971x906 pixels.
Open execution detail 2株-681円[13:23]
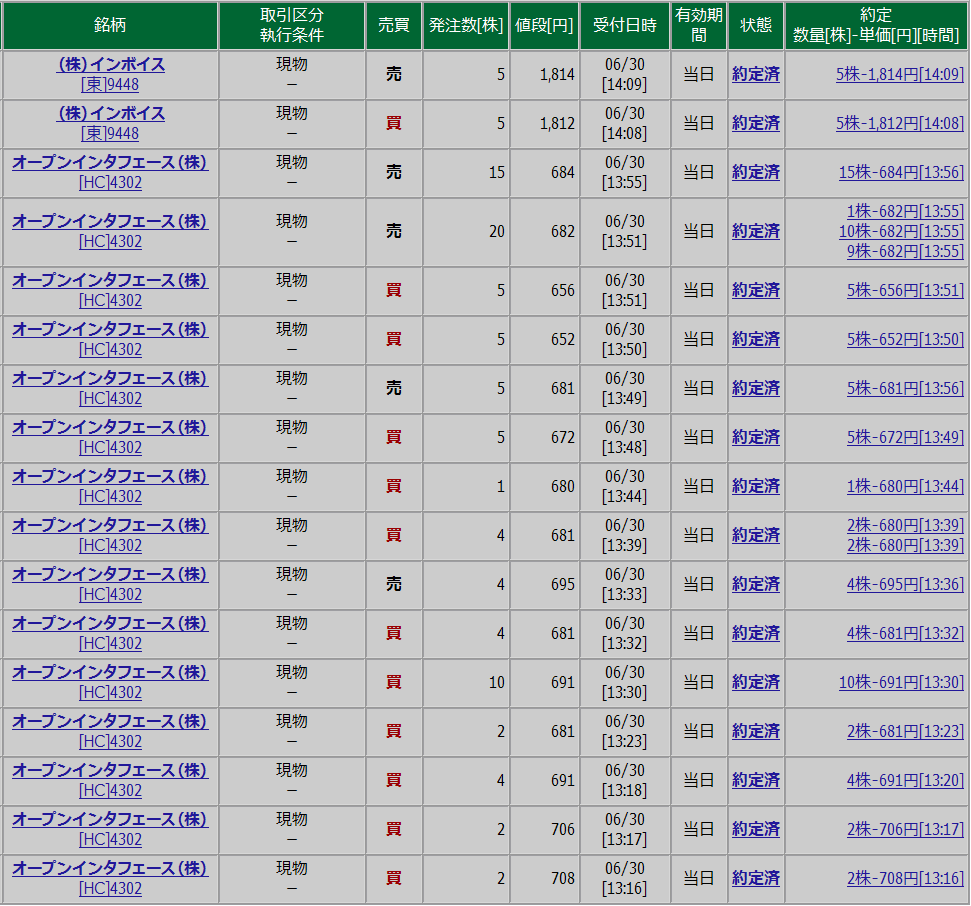point(905,731)
